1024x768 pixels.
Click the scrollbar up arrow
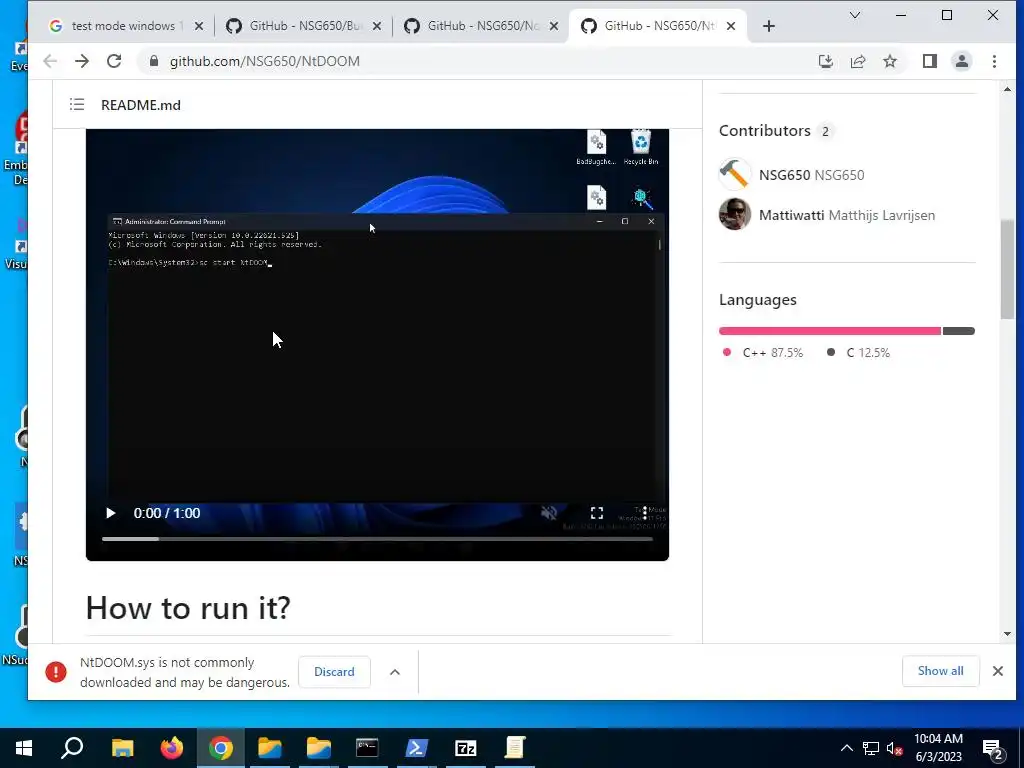coord(1007,89)
